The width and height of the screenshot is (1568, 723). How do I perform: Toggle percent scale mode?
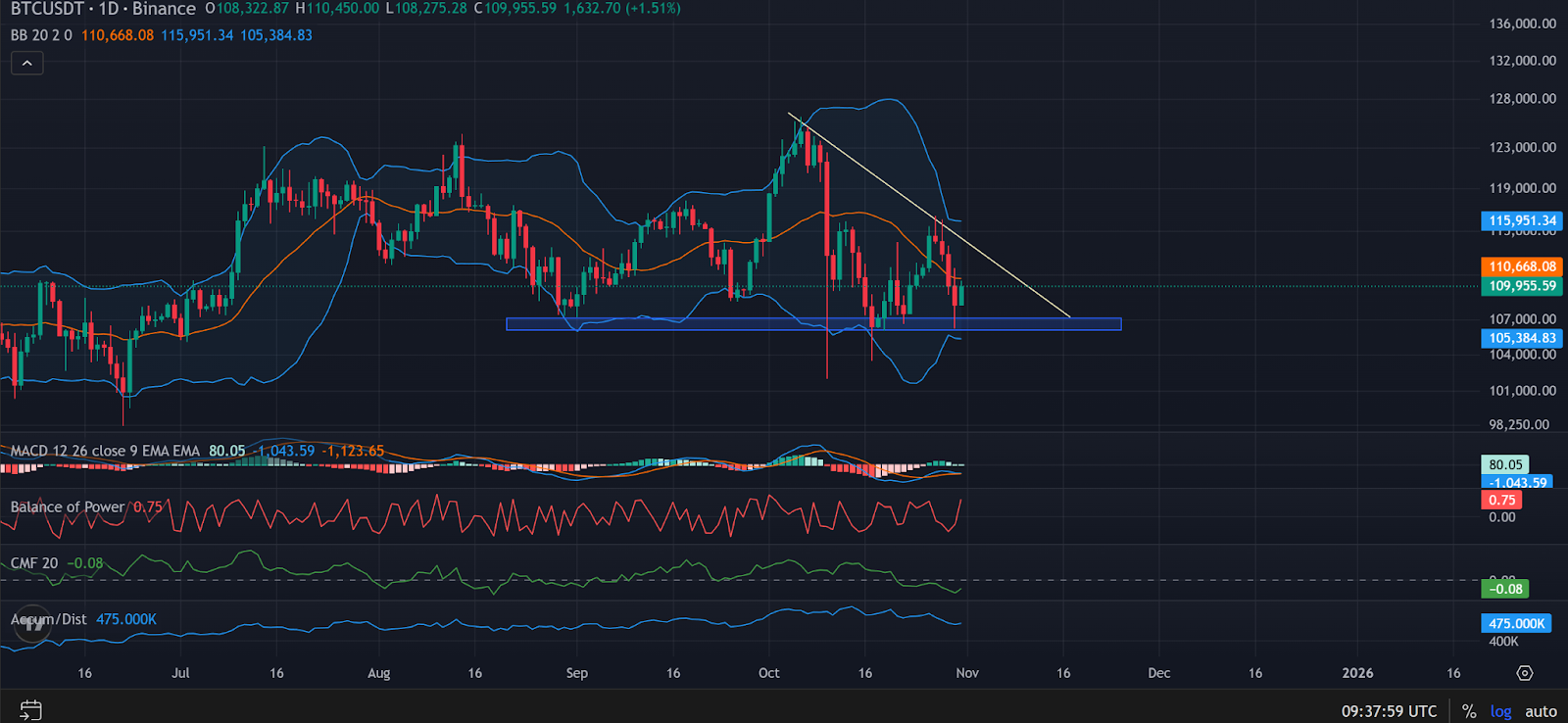pyautogui.click(x=1468, y=711)
